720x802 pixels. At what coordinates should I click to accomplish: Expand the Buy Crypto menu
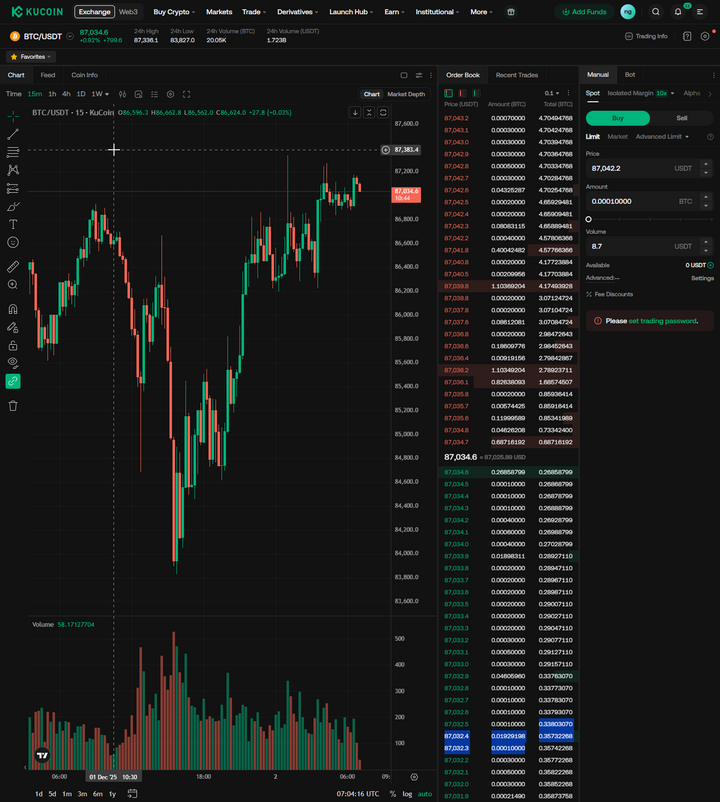coord(174,12)
